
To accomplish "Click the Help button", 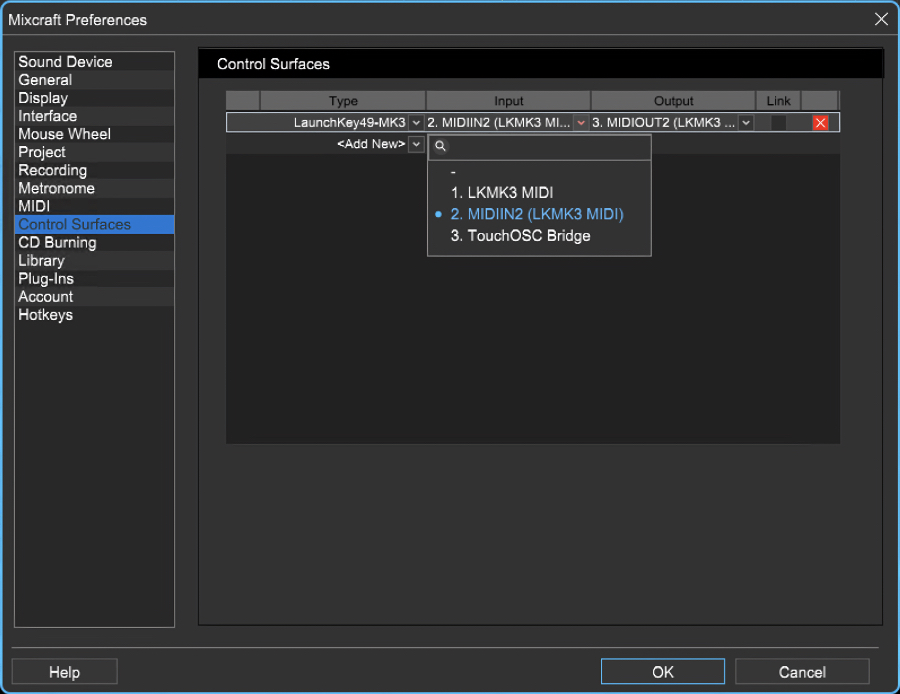I will 64,672.
